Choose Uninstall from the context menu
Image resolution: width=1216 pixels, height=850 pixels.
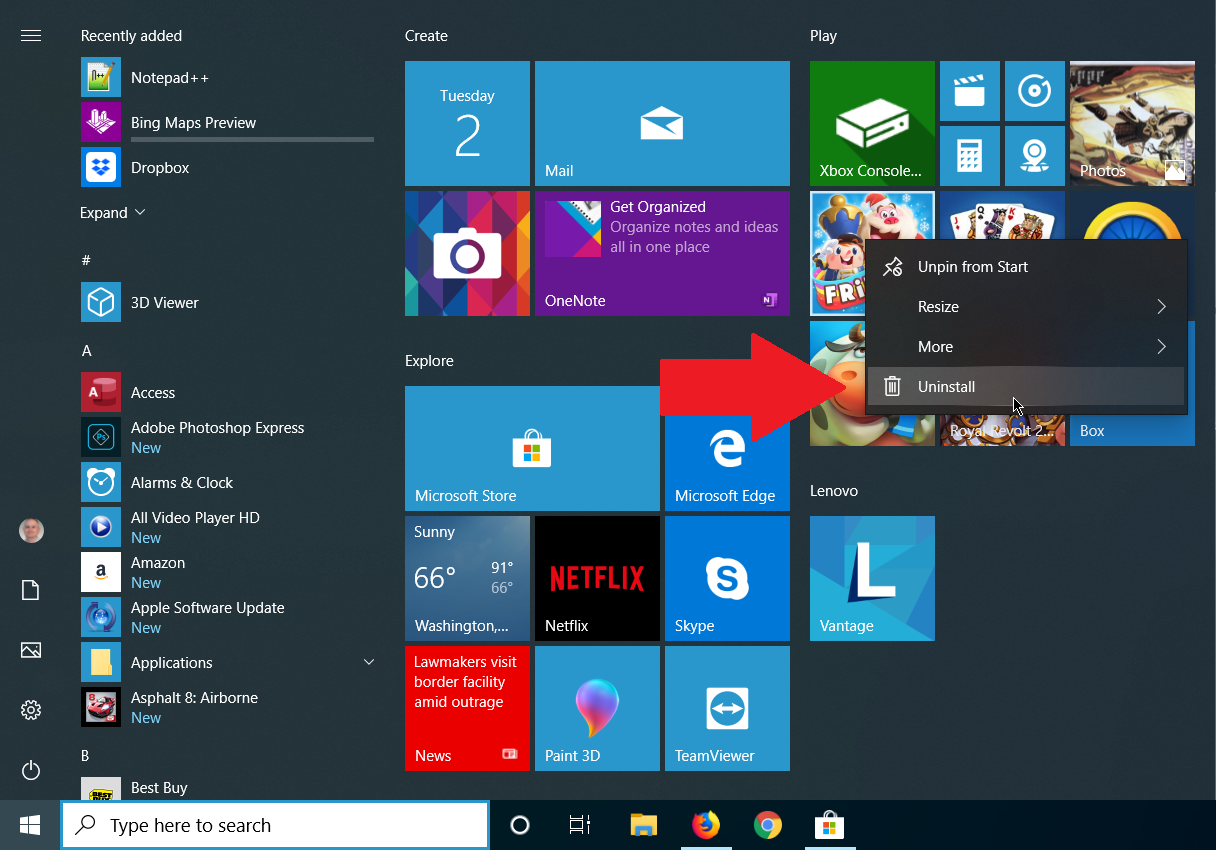[1026, 387]
